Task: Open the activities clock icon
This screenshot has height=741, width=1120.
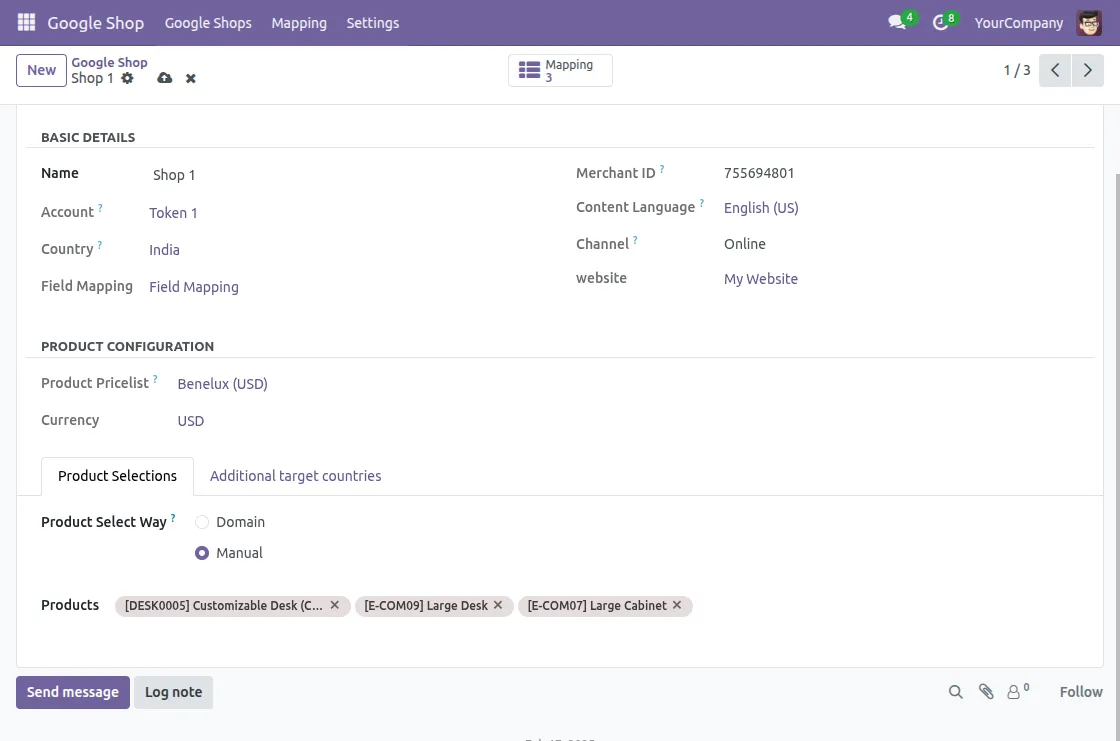Action: pyautogui.click(x=941, y=22)
